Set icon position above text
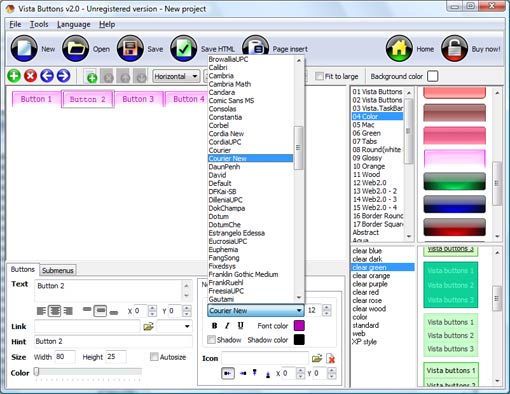The image size is (510, 394). [x=255, y=373]
